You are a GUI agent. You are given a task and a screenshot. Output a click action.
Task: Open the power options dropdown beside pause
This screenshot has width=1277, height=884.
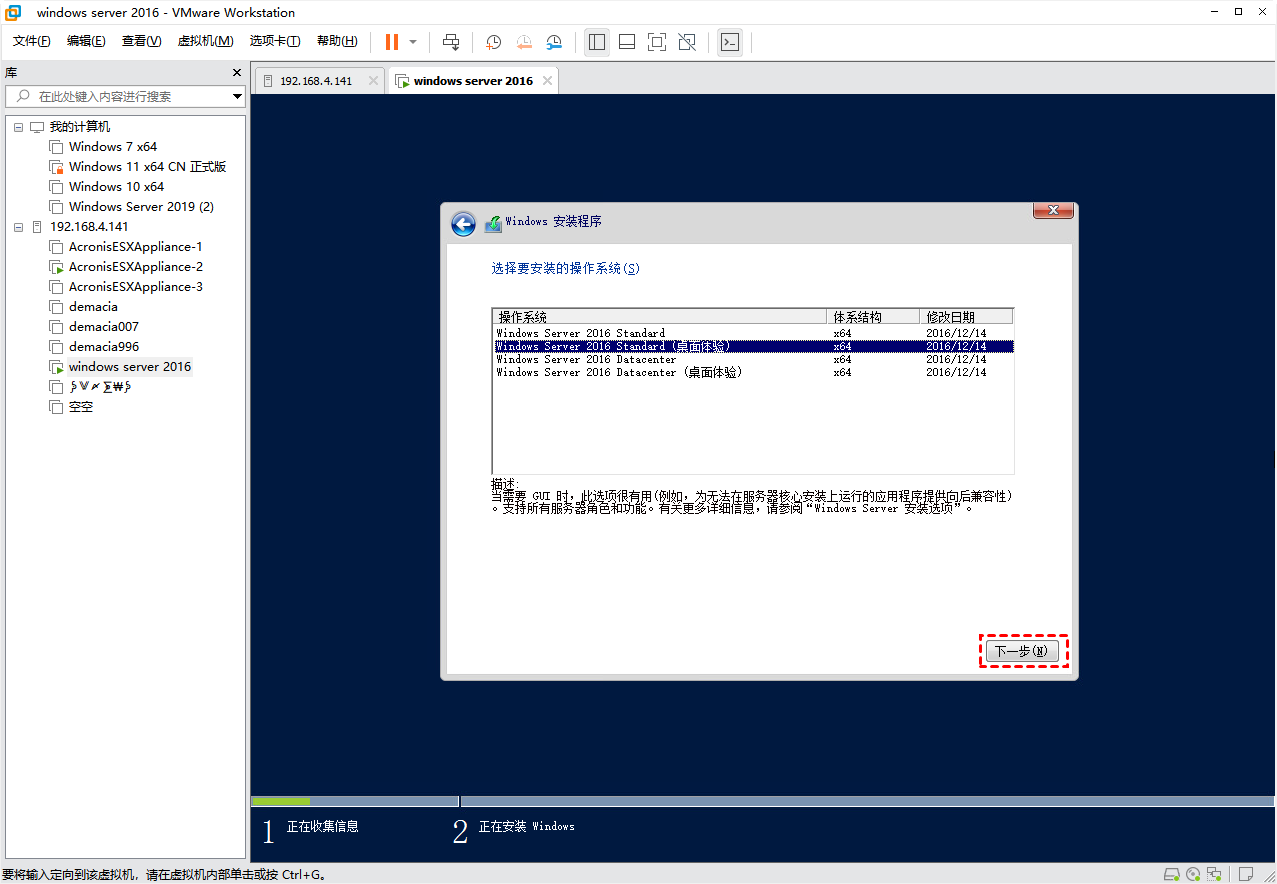[x=413, y=42]
